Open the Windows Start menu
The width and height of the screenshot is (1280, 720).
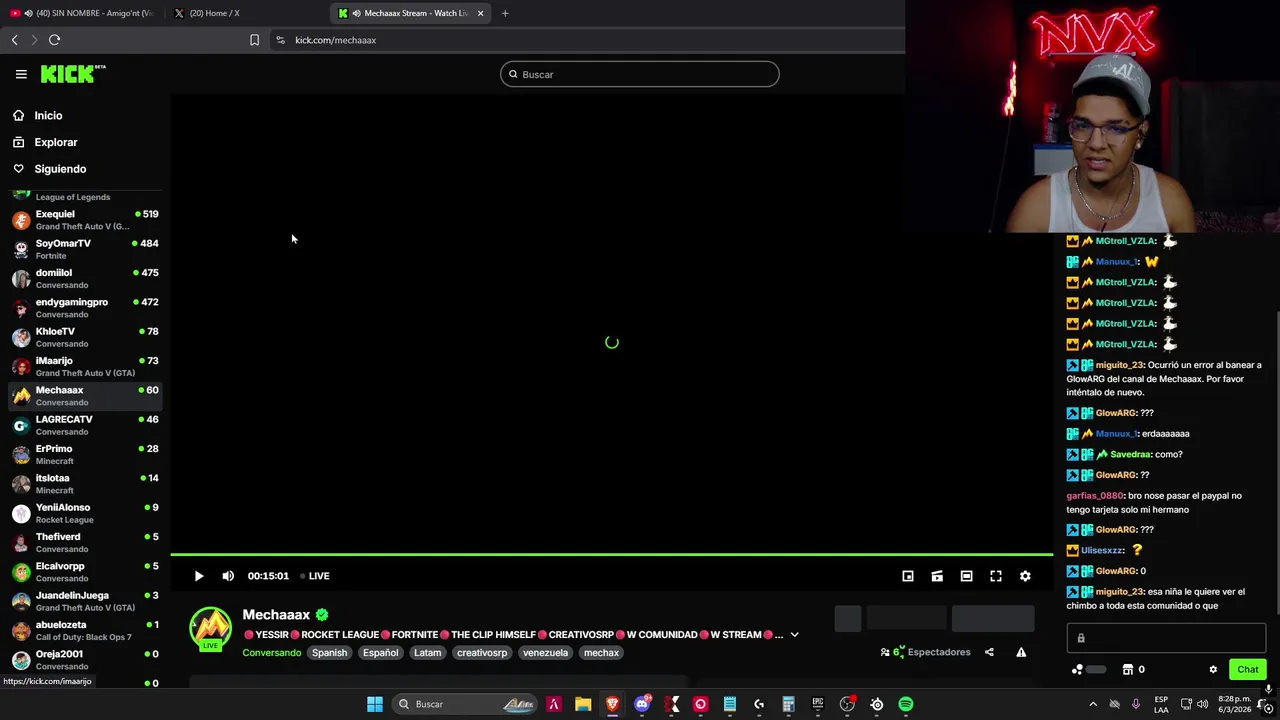[x=375, y=704]
